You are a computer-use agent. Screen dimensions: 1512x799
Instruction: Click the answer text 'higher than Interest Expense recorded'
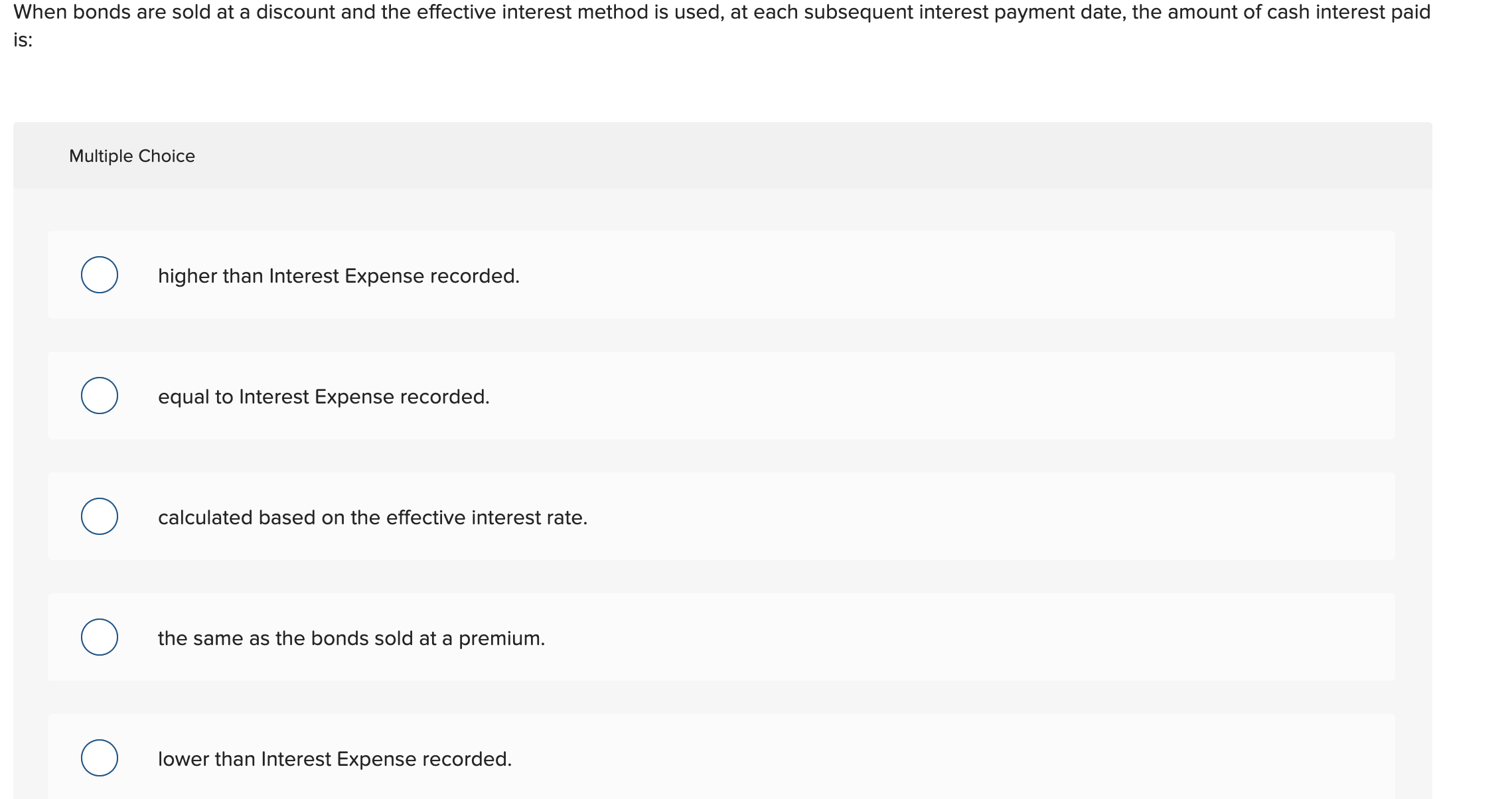coord(338,275)
